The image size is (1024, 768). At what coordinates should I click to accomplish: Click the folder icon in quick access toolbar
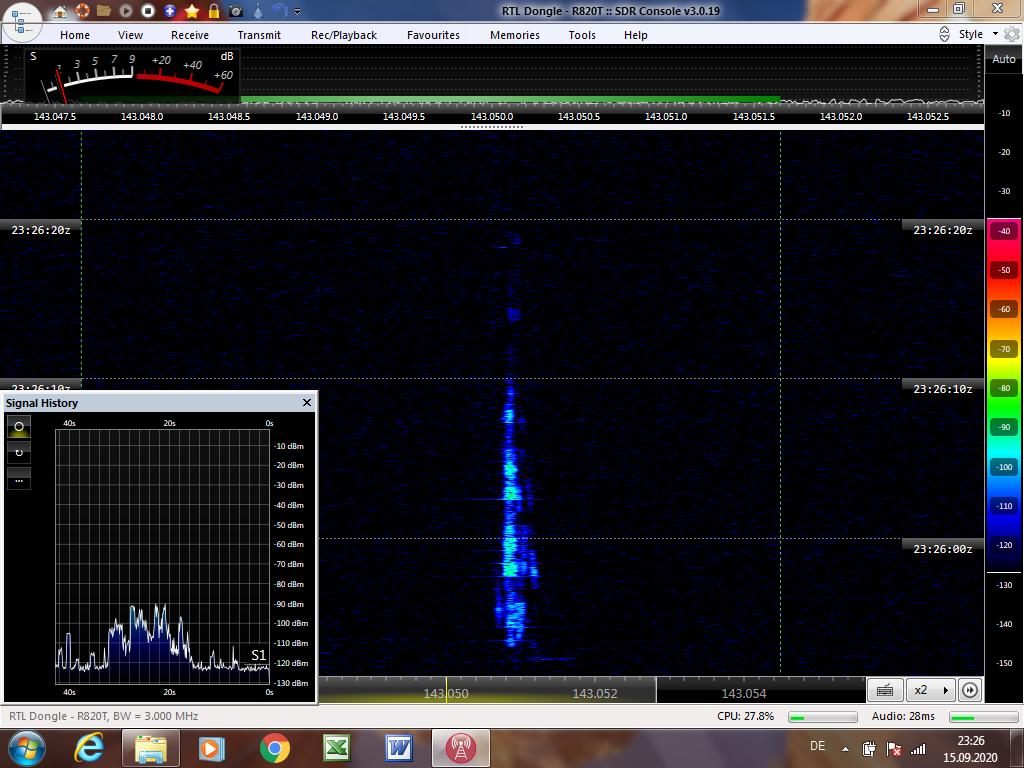[x=103, y=11]
